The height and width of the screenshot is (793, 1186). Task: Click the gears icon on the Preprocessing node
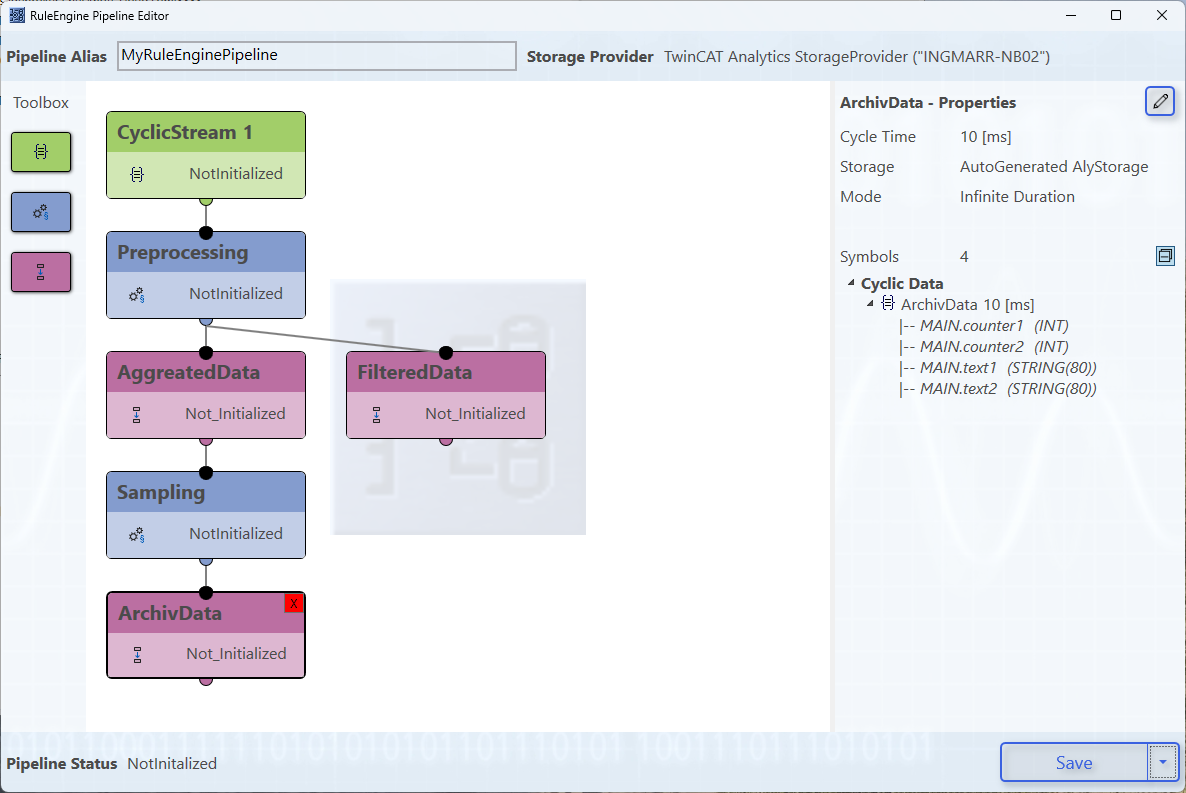click(x=135, y=294)
